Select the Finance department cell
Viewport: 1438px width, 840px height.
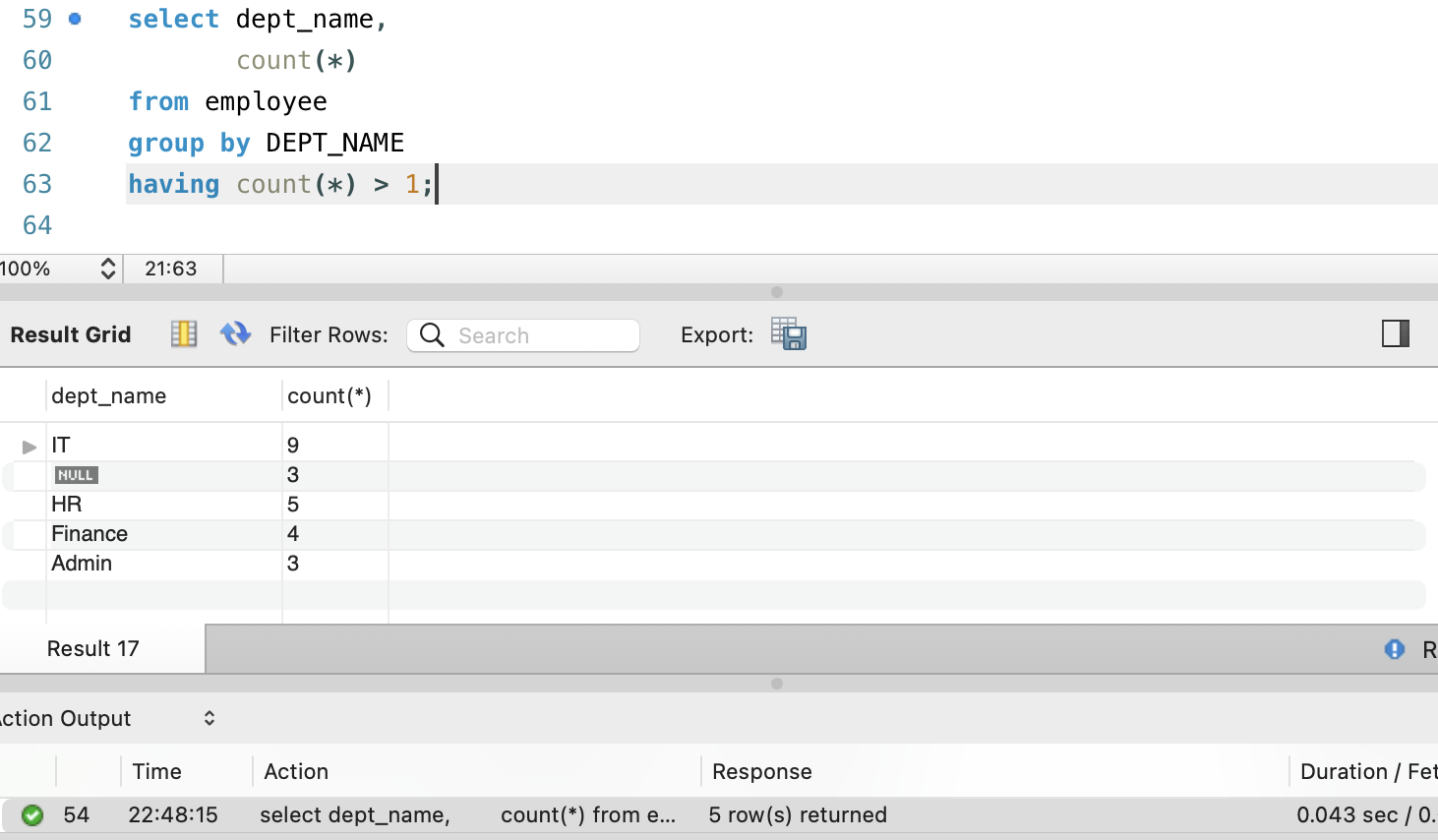(163, 534)
